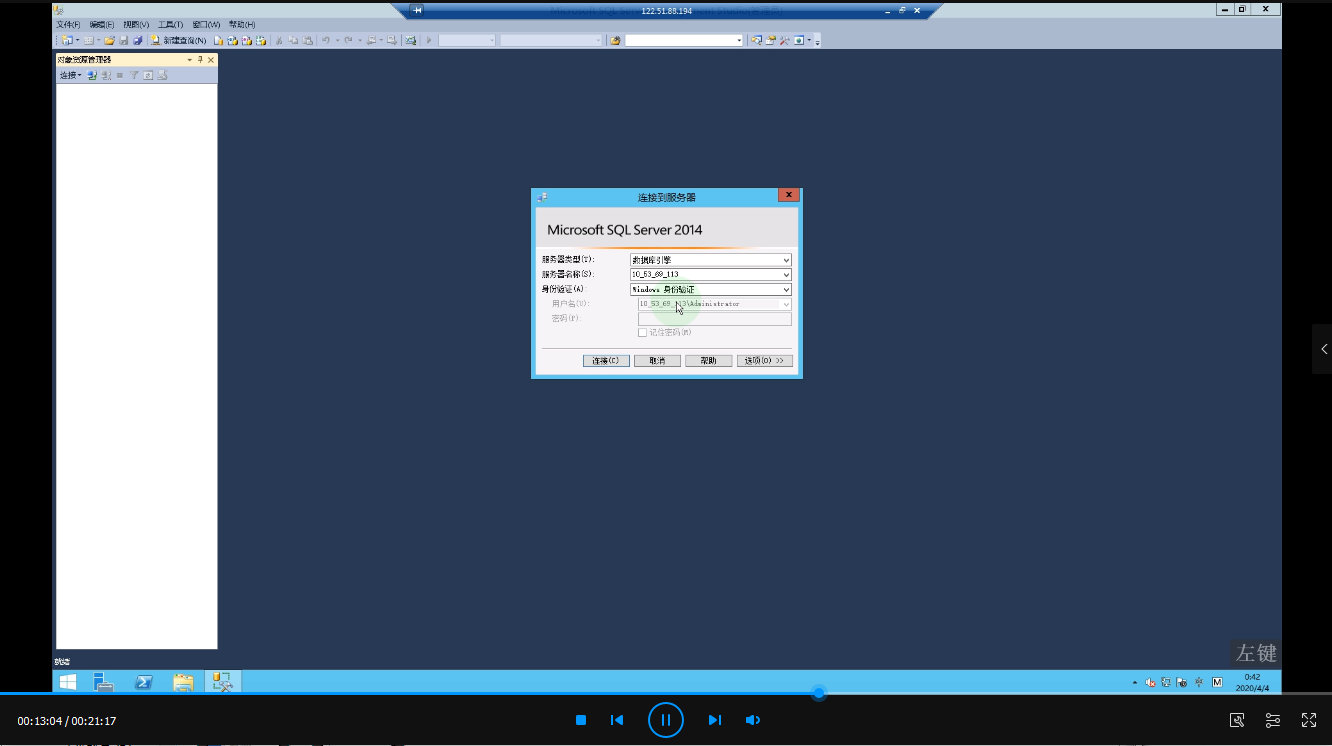Screen dimensions: 1332x746
Task: Stop the video with the square button
Action: (581, 720)
